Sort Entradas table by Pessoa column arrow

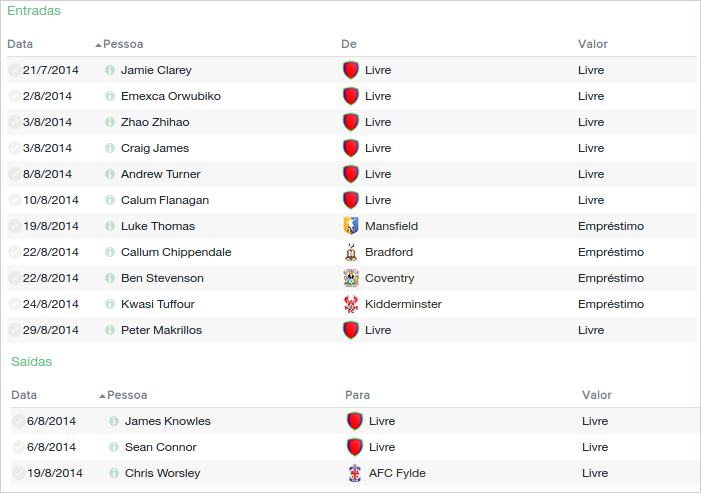(x=99, y=45)
